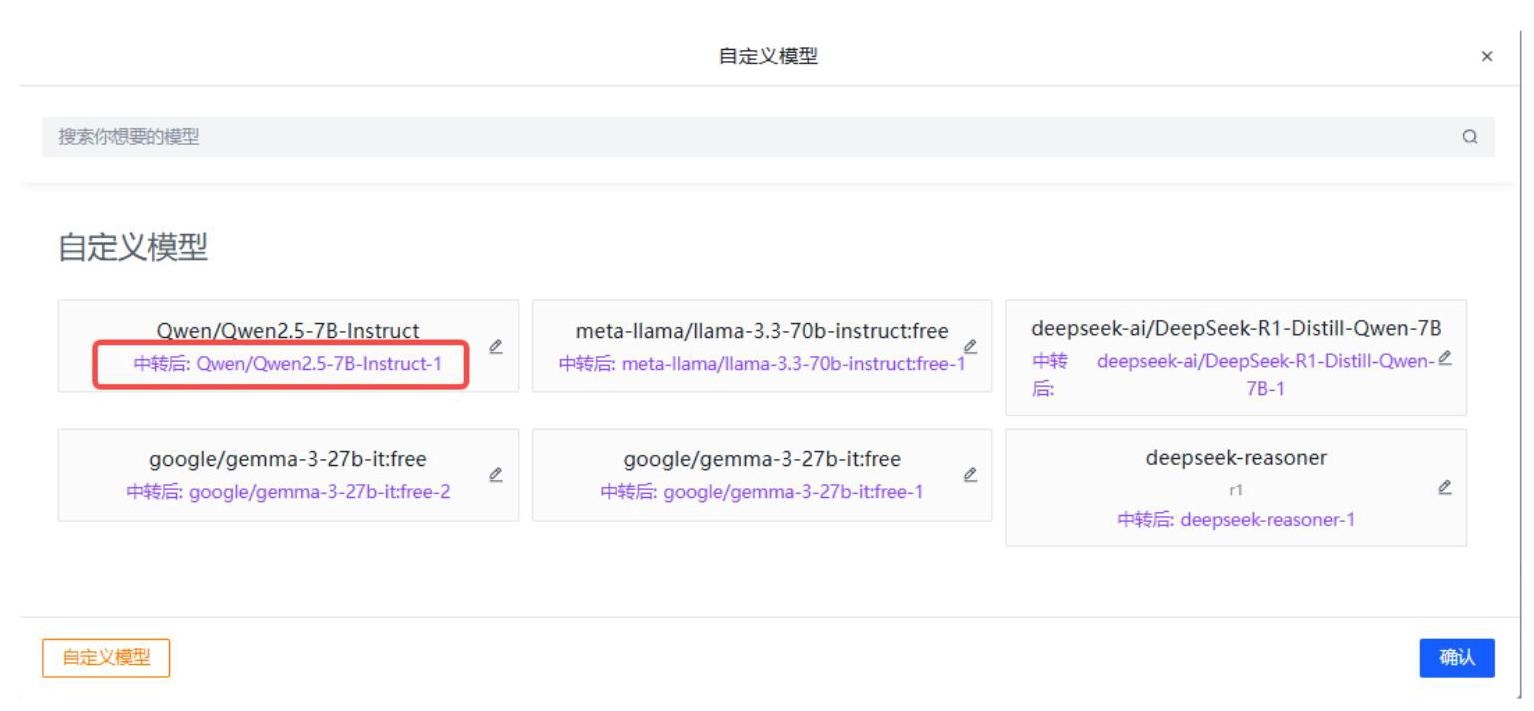Edit the deepseek-reasoner model entry

(1444, 488)
